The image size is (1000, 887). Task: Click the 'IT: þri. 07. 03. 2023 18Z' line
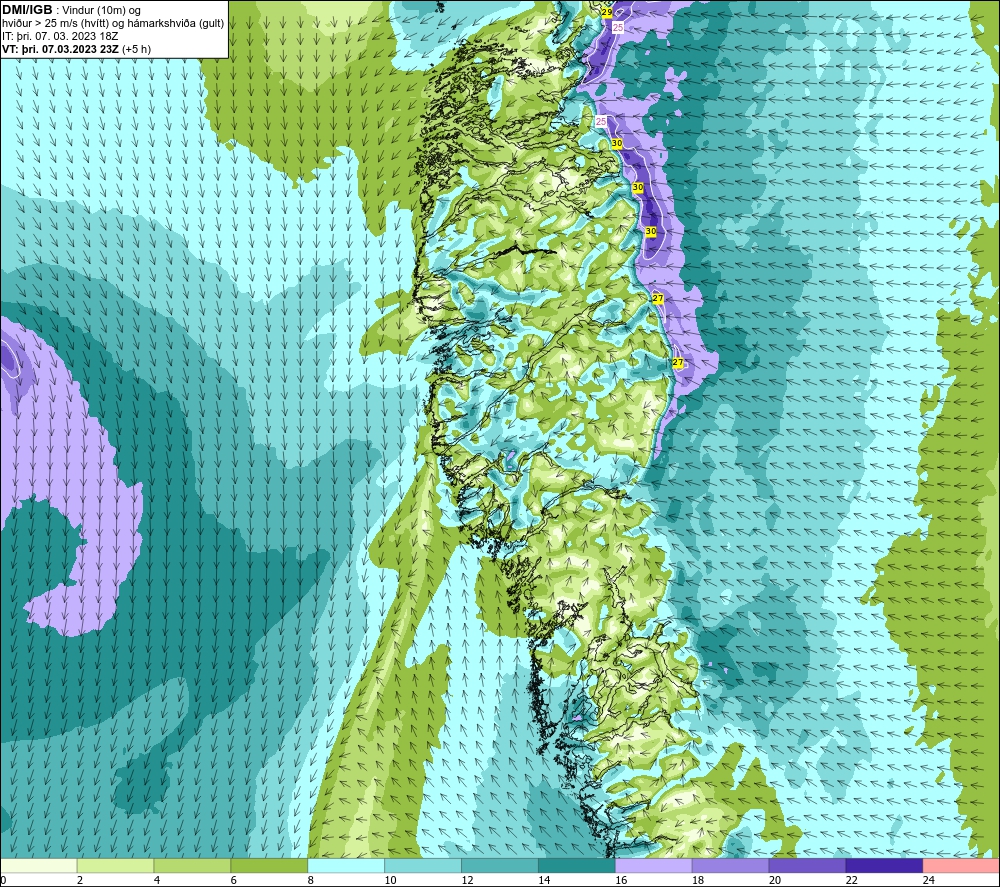pyautogui.click(x=60, y=36)
